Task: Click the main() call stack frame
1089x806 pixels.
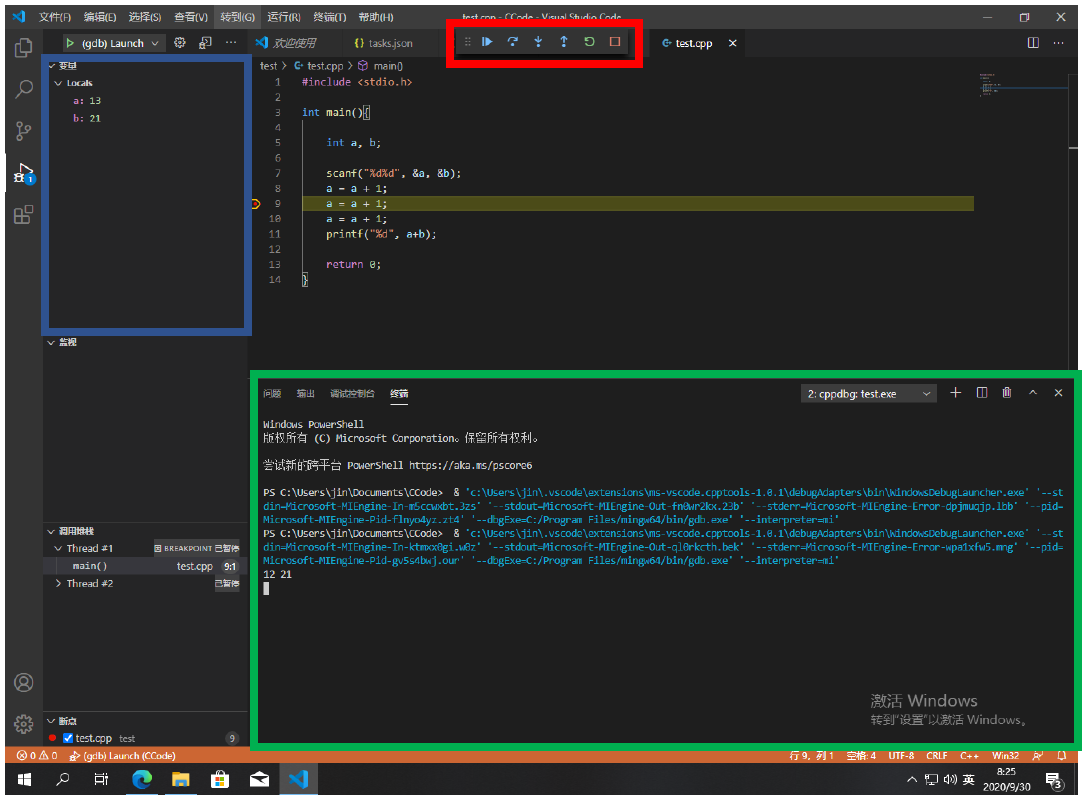Action: pyautogui.click(x=90, y=566)
